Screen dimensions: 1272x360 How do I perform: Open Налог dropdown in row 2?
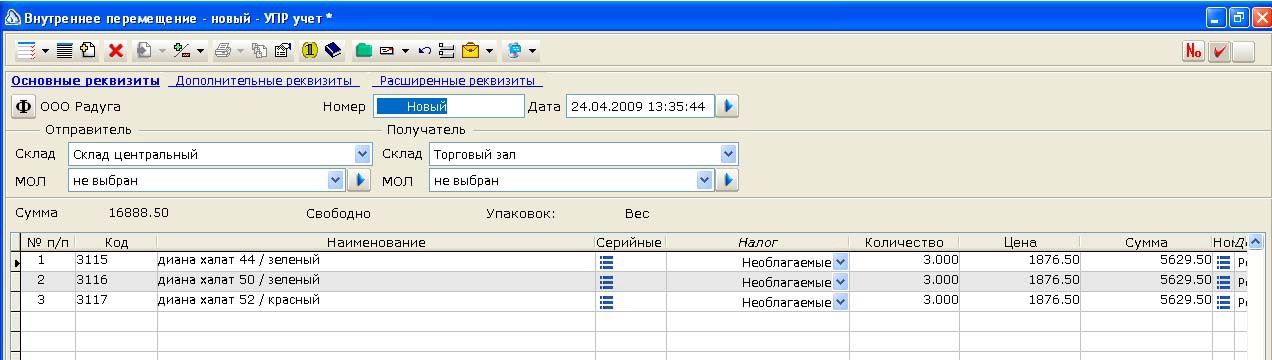coord(840,281)
